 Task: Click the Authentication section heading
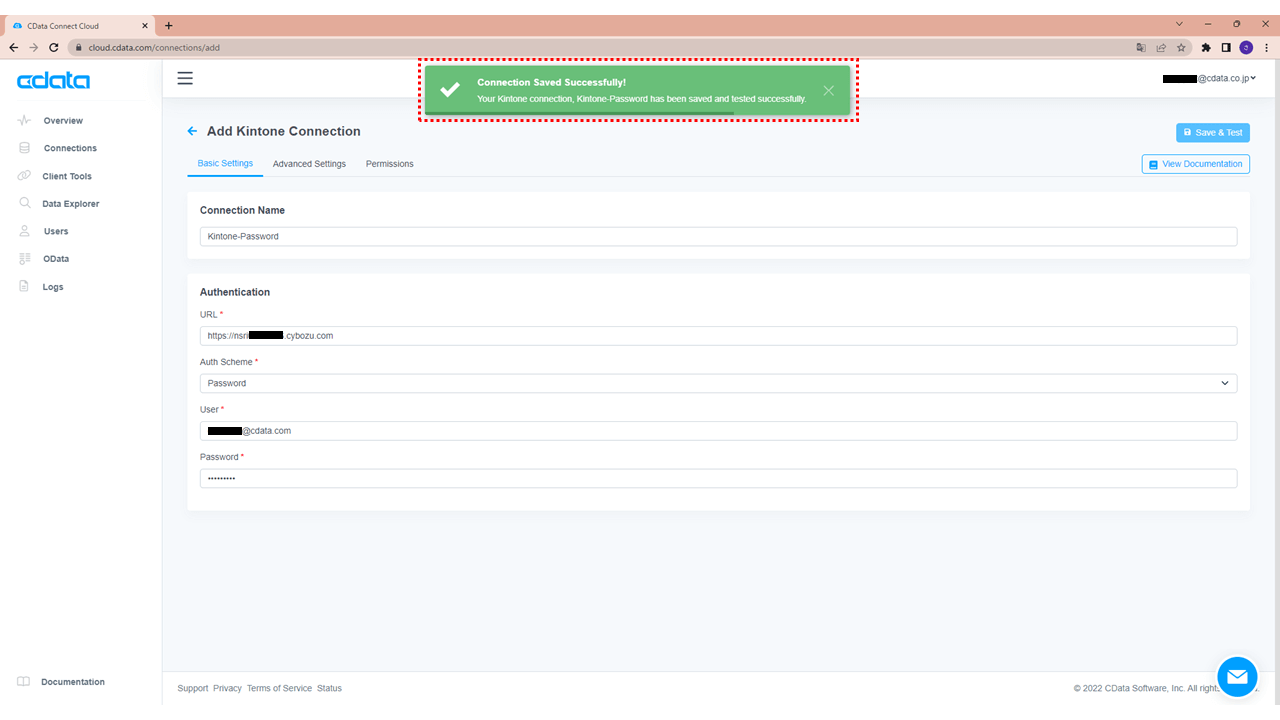click(235, 292)
